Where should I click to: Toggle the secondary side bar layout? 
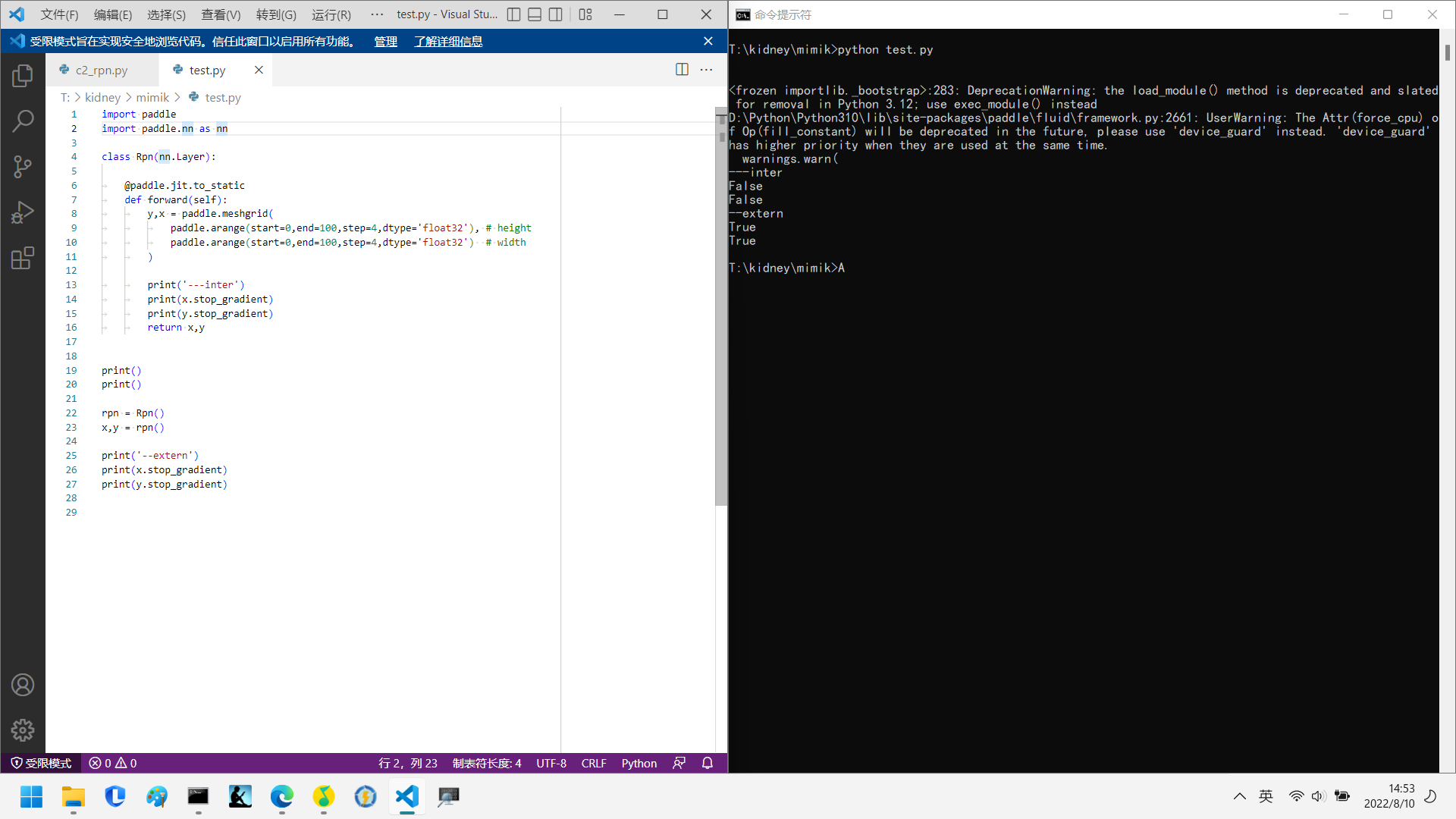556,14
